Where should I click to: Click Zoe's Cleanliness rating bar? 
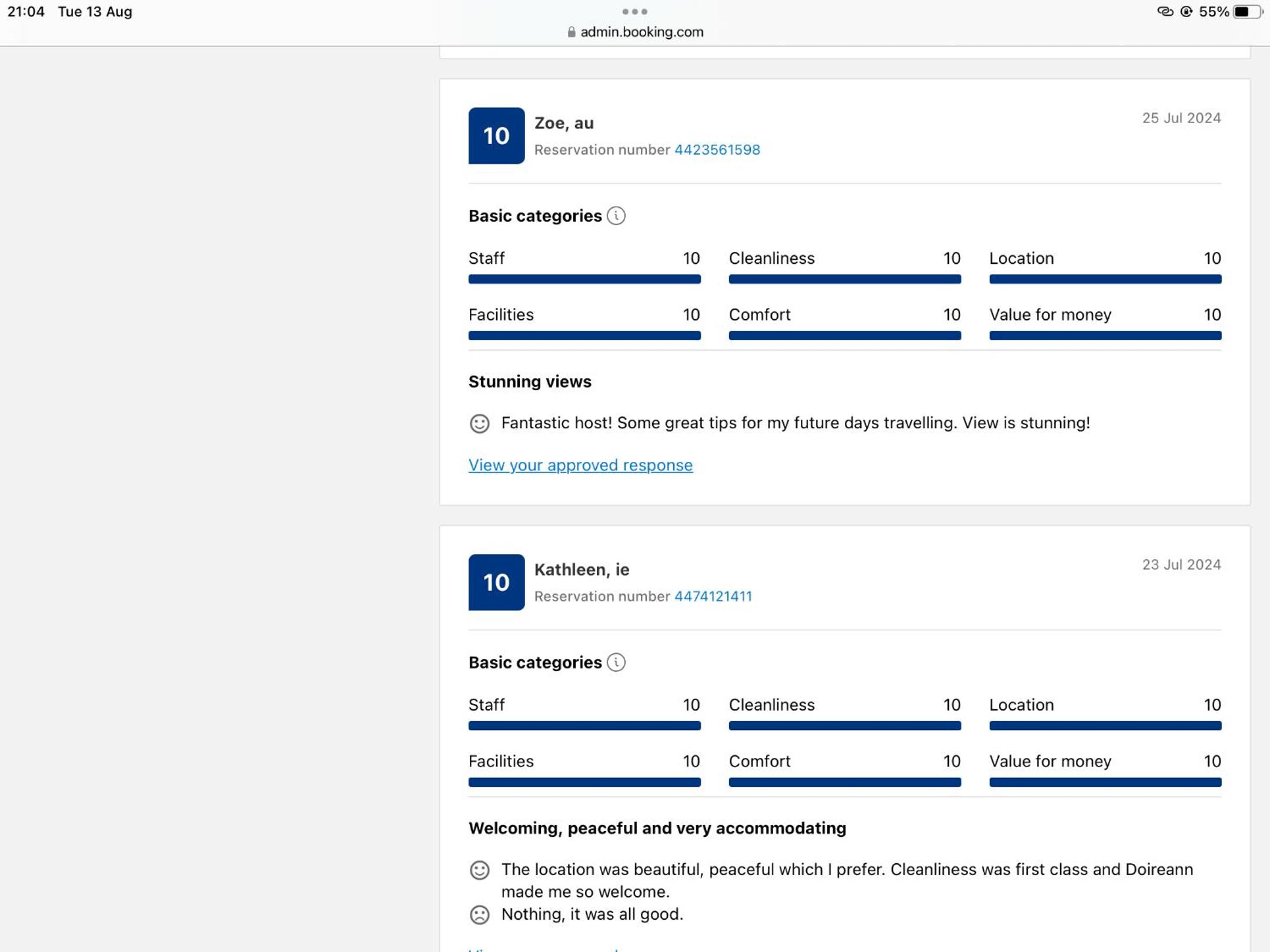click(x=844, y=279)
